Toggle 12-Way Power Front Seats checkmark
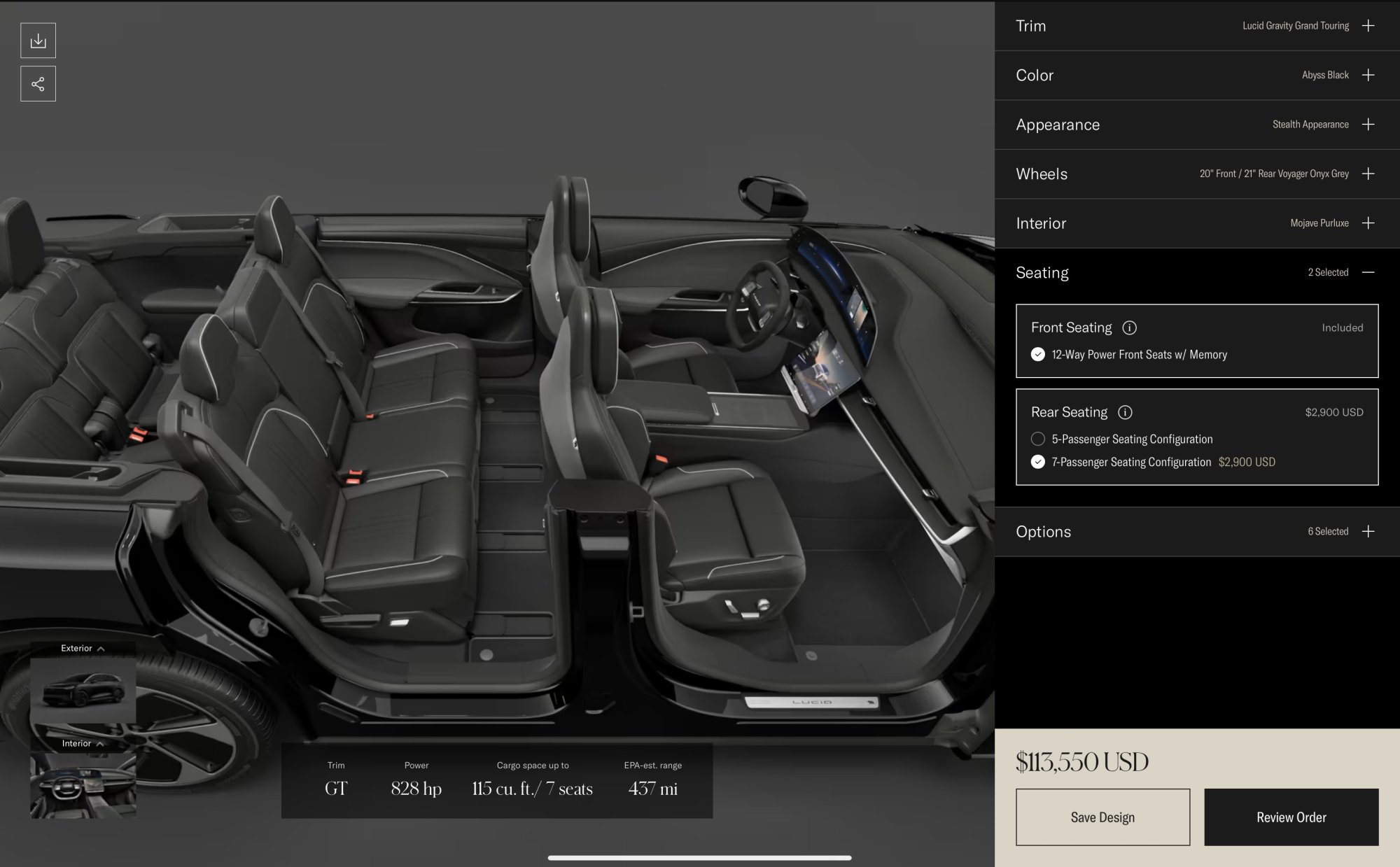Image resolution: width=1400 pixels, height=867 pixels. (1038, 355)
